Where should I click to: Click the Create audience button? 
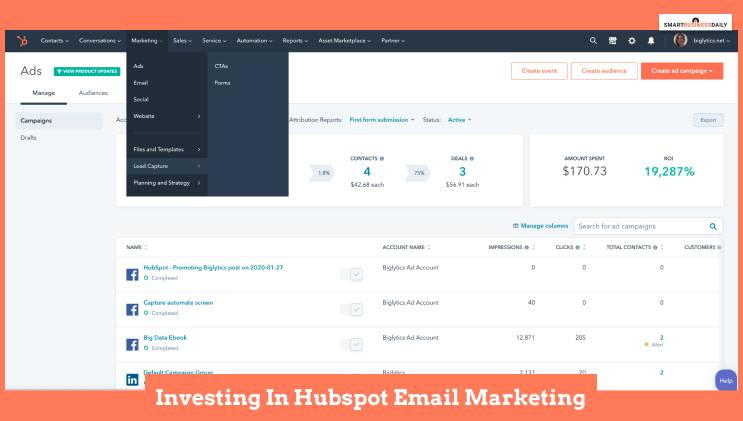[604, 71]
